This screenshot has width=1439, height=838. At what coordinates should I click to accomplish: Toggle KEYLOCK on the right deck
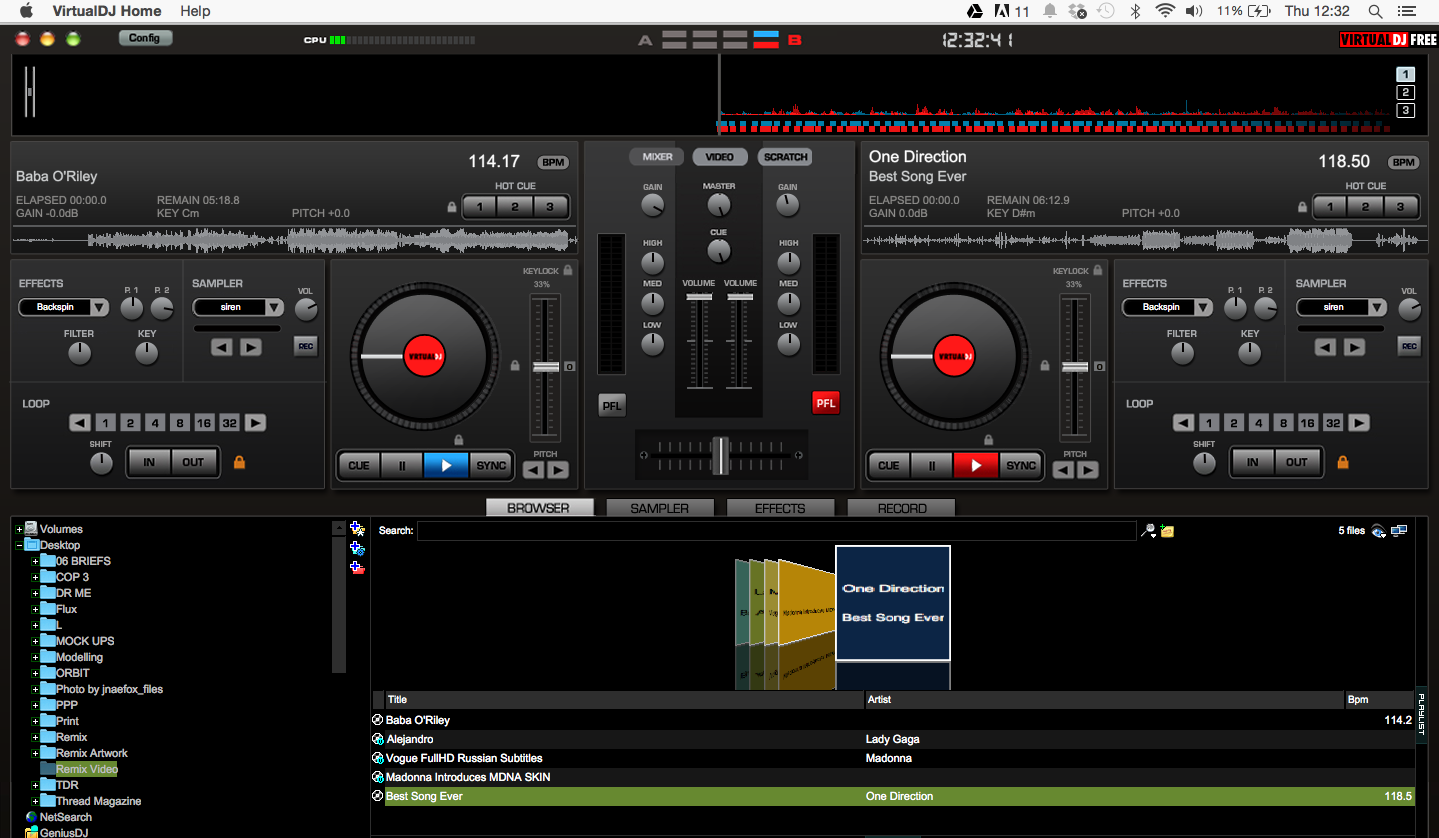[x=1096, y=269]
